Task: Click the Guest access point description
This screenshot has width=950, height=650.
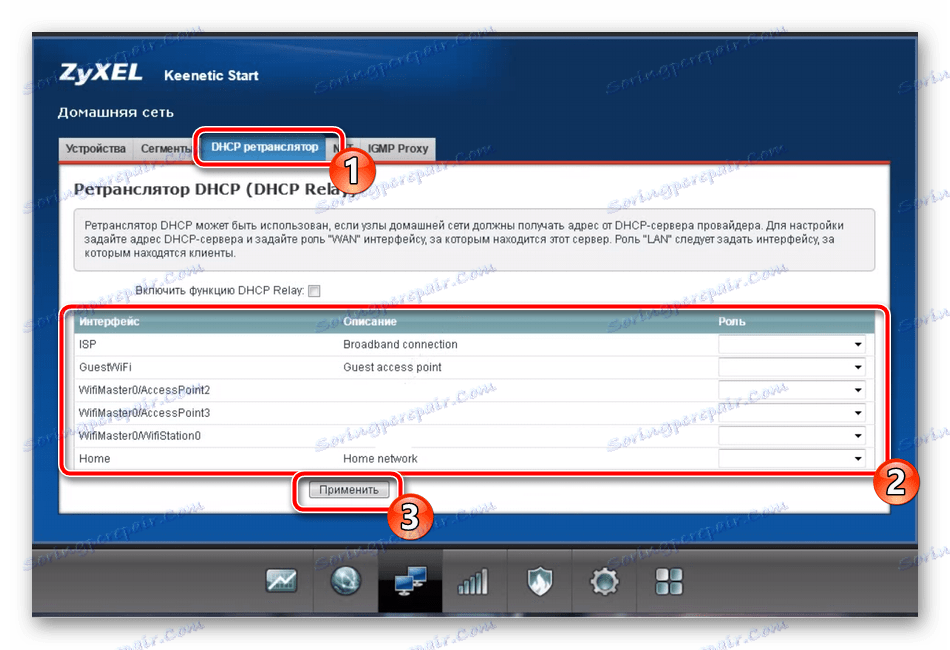Action: tap(392, 367)
